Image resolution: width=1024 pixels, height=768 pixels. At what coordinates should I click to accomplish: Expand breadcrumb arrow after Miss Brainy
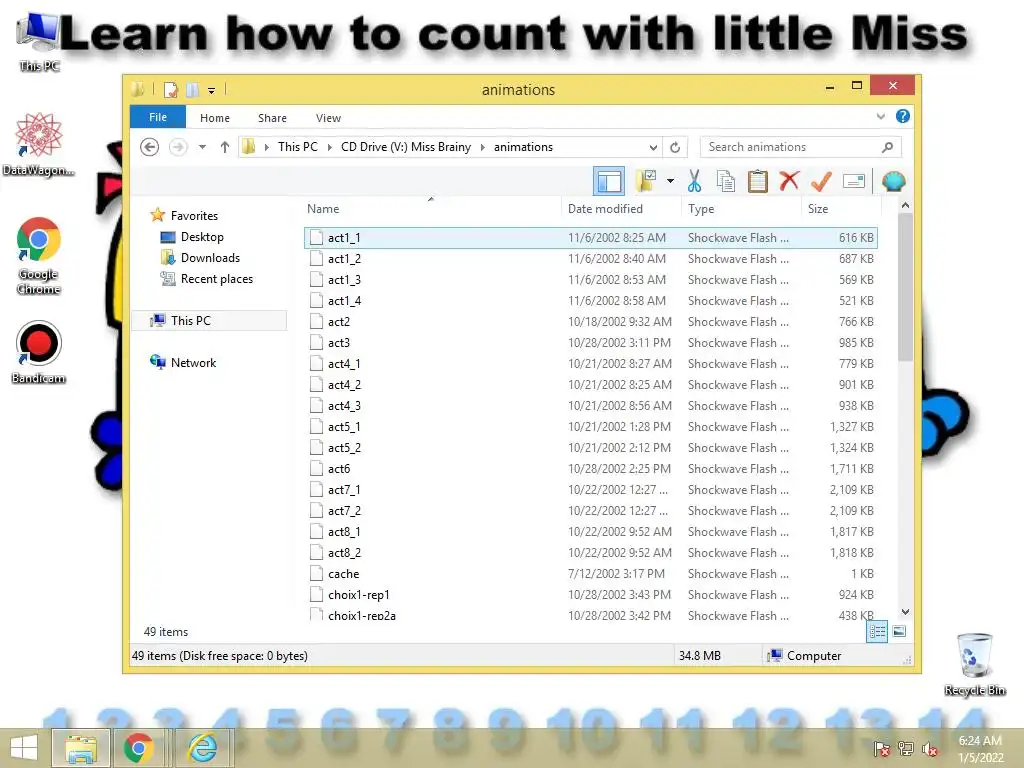(x=483, y=147)
